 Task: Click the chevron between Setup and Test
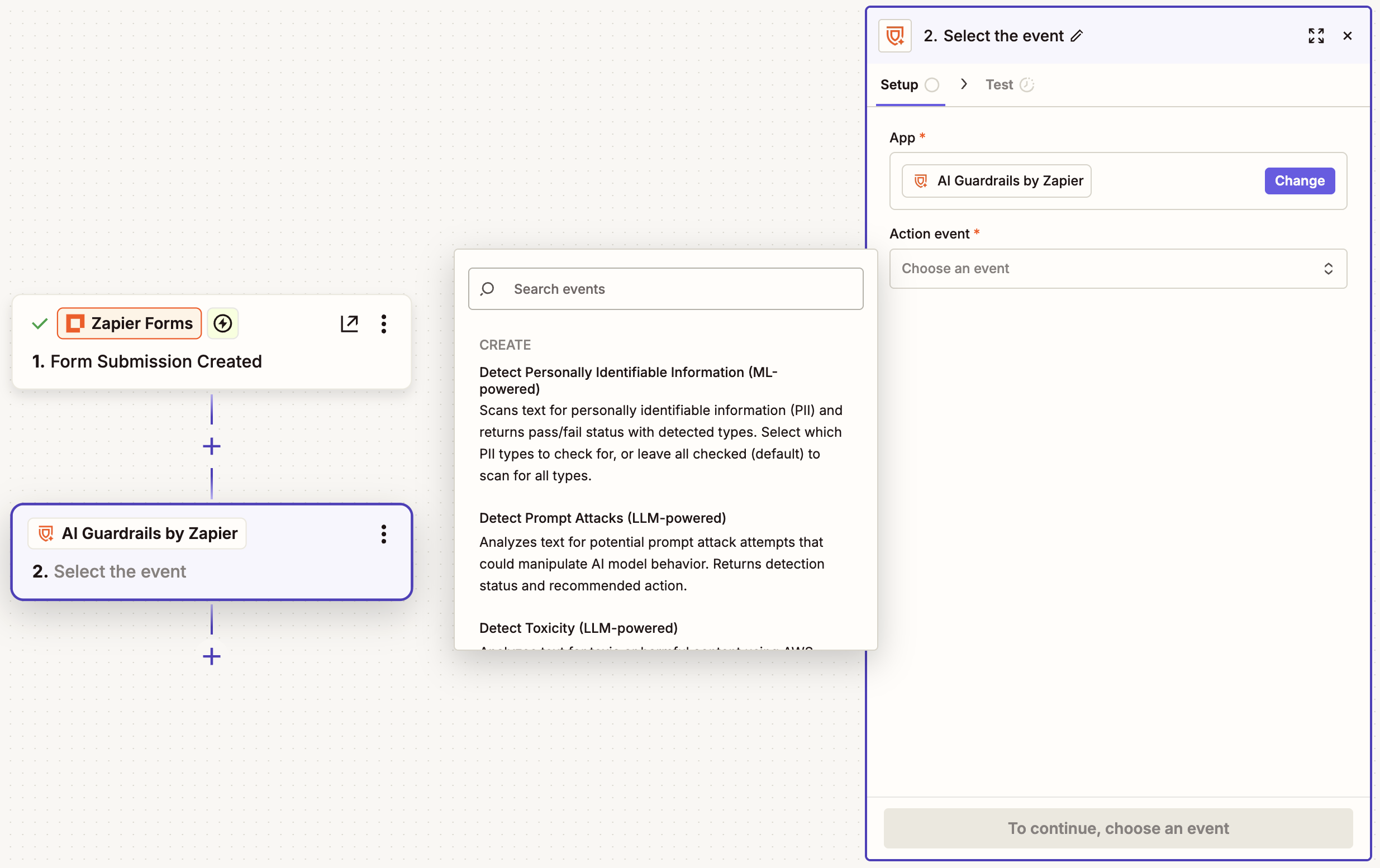point(963,84)
